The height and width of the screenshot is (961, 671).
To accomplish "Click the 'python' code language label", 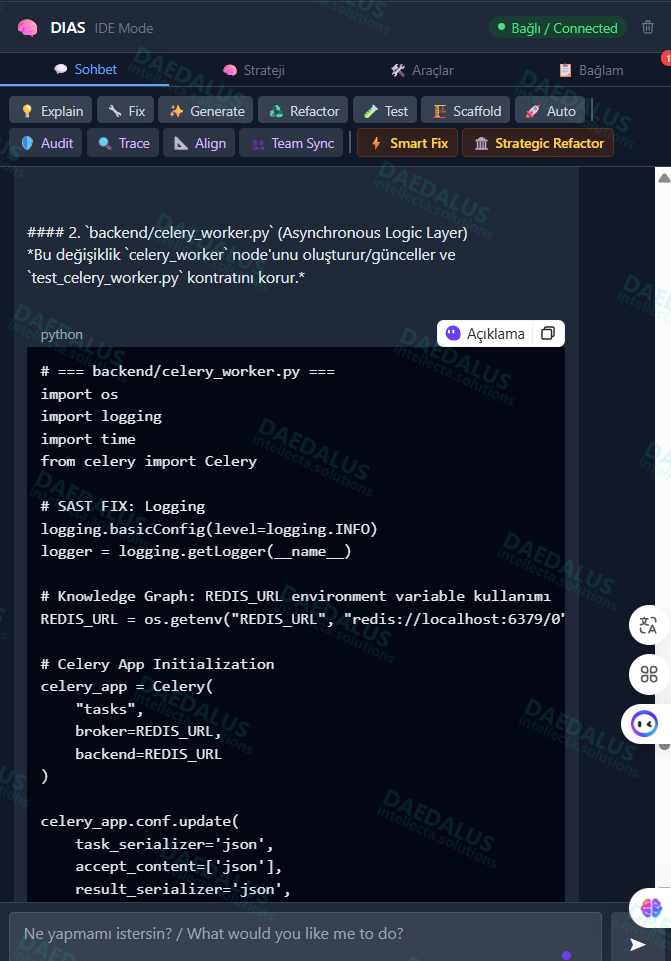I will [x=61, y=334].
